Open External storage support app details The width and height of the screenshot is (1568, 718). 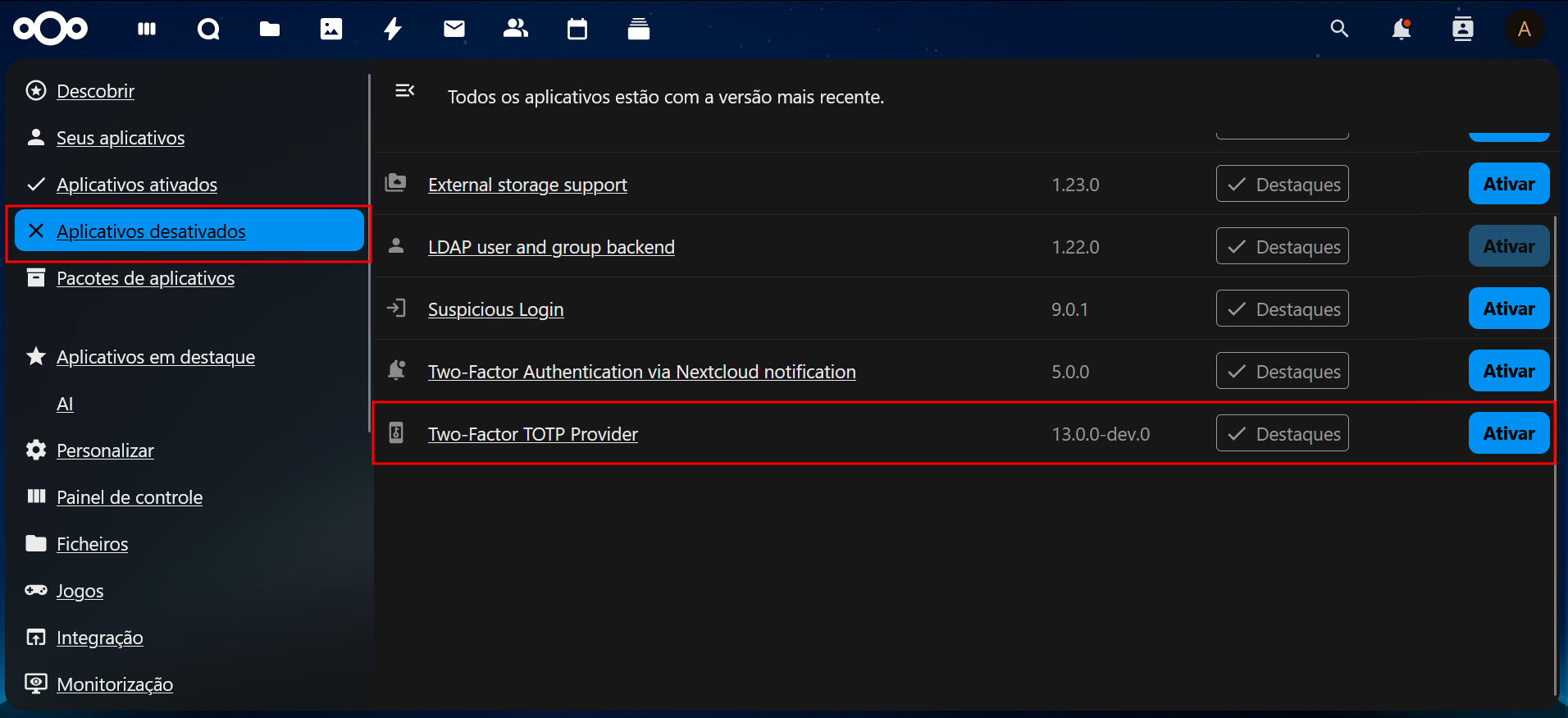(x=527, y=185)
